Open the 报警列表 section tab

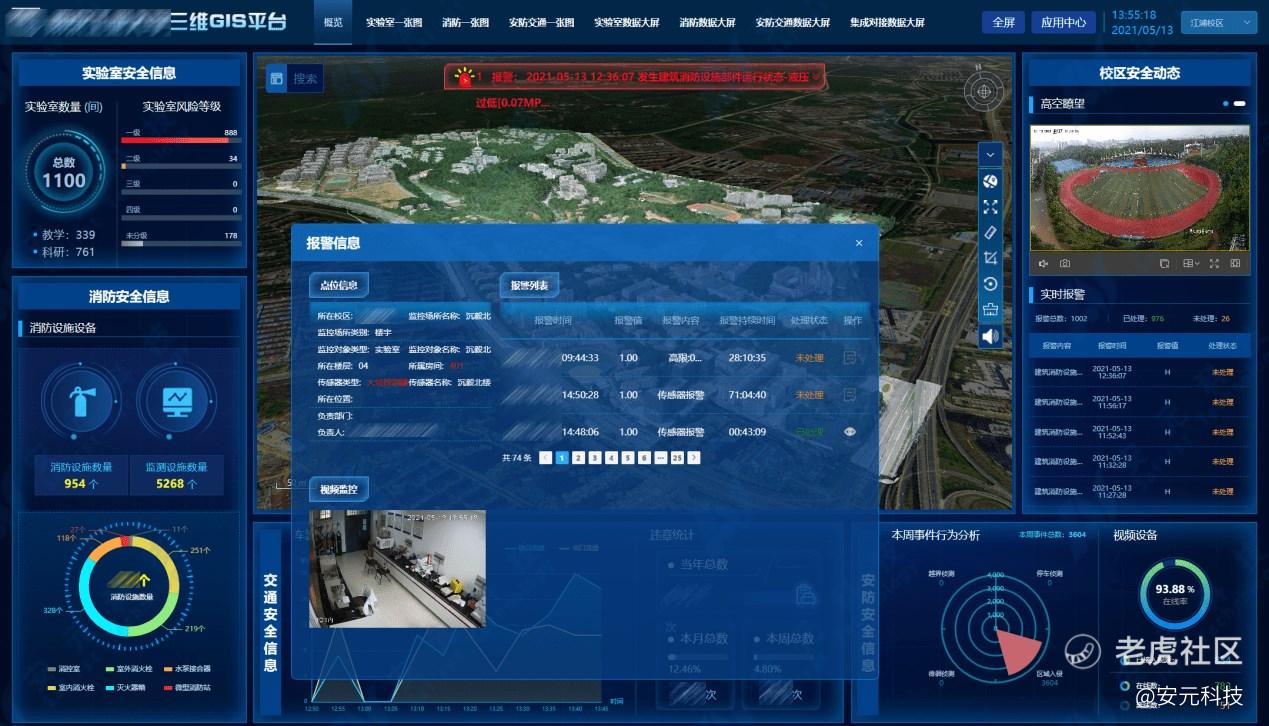[x=529, y=285]
